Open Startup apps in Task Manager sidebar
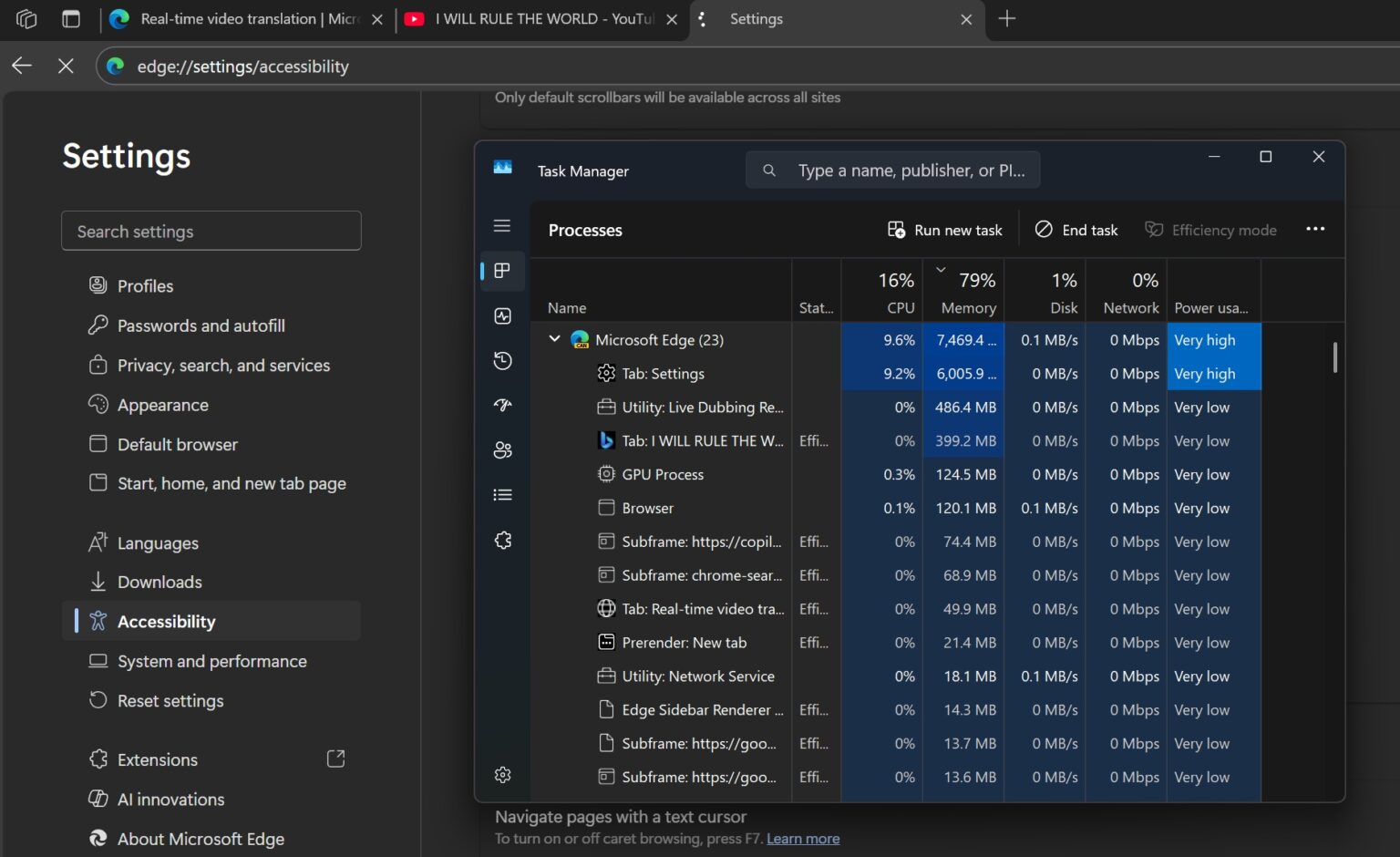 [x=502, y=405]
